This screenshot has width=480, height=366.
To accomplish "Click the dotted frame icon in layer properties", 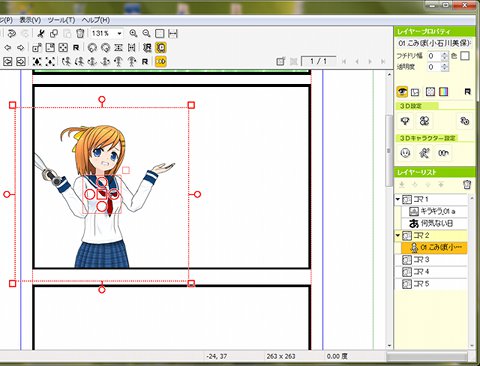I will click(x=430, y=92).
